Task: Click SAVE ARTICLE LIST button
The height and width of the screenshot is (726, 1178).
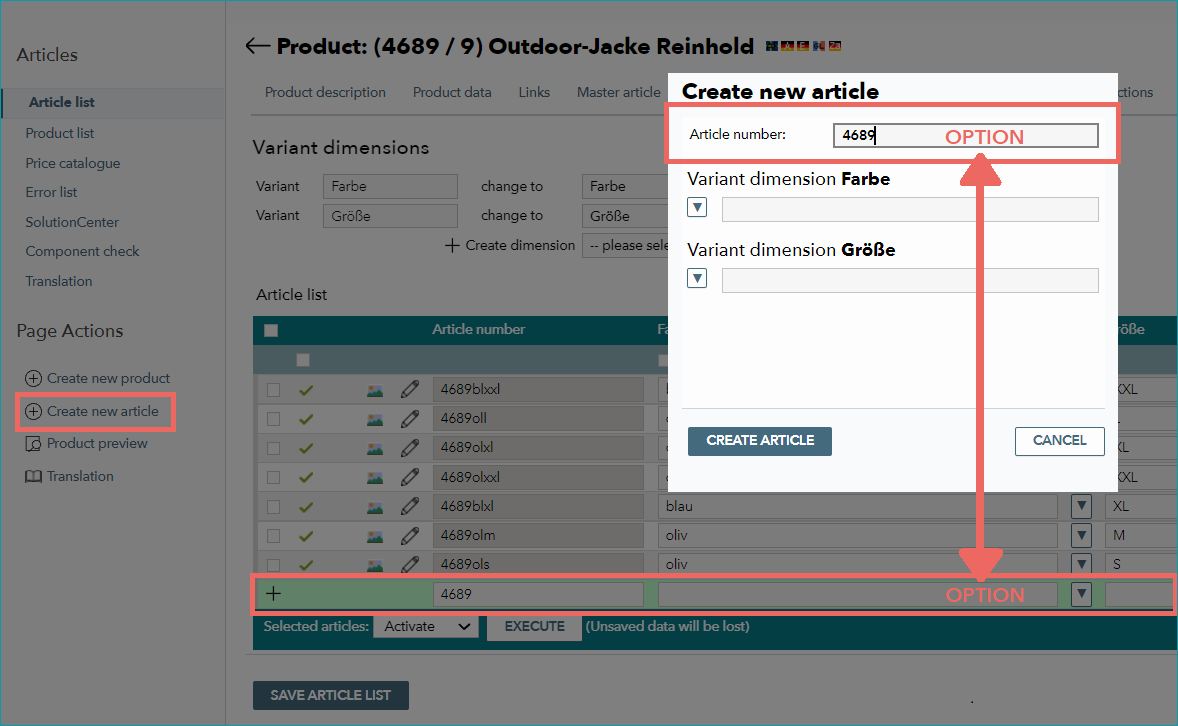Action: pyautogui.click(x=331, y=695)
